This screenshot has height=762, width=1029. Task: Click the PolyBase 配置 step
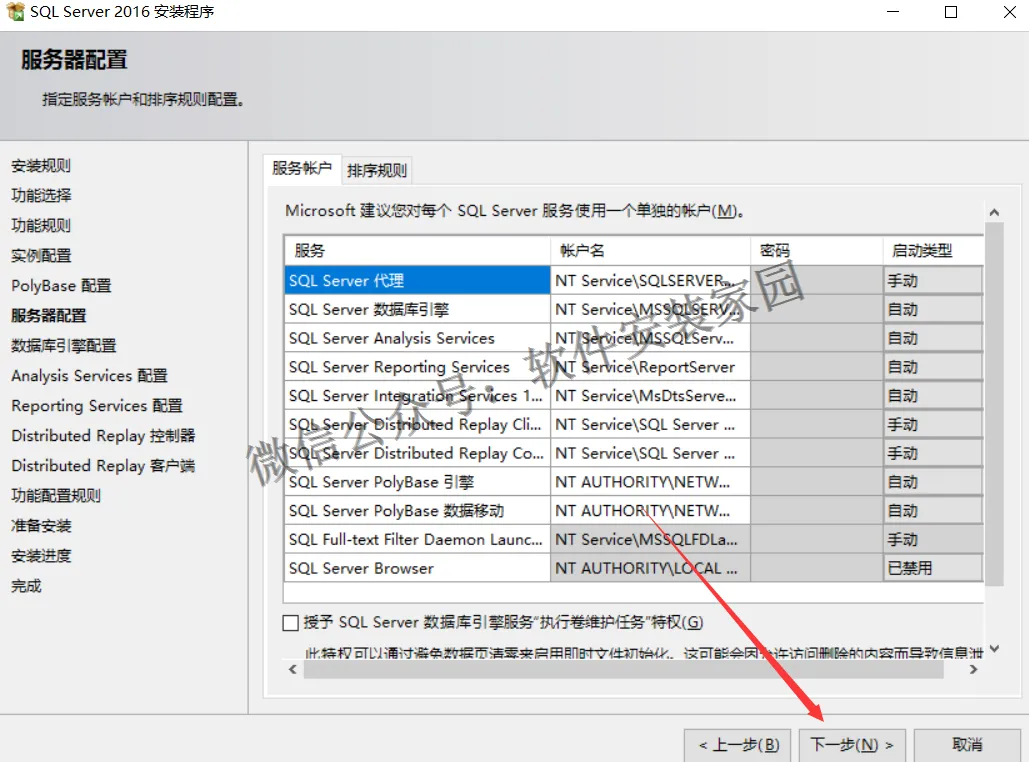click(x=61, y=286)
